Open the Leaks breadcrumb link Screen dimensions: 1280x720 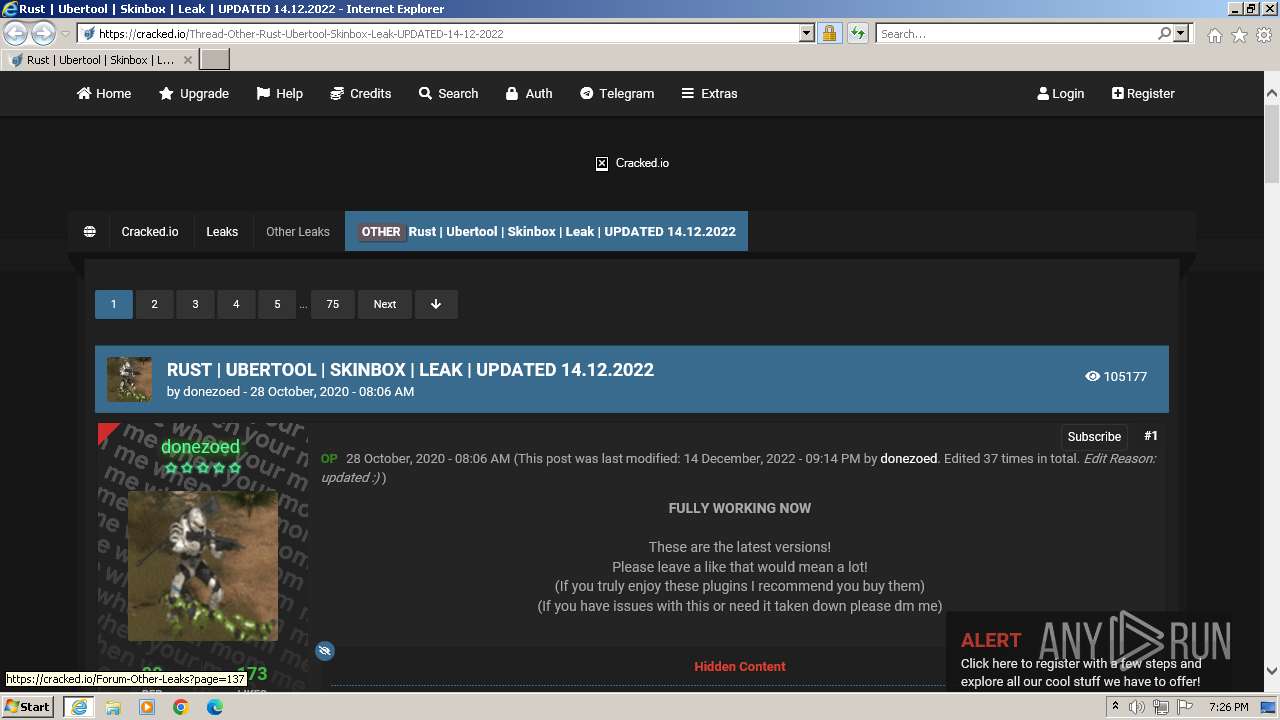coord(222,231)
